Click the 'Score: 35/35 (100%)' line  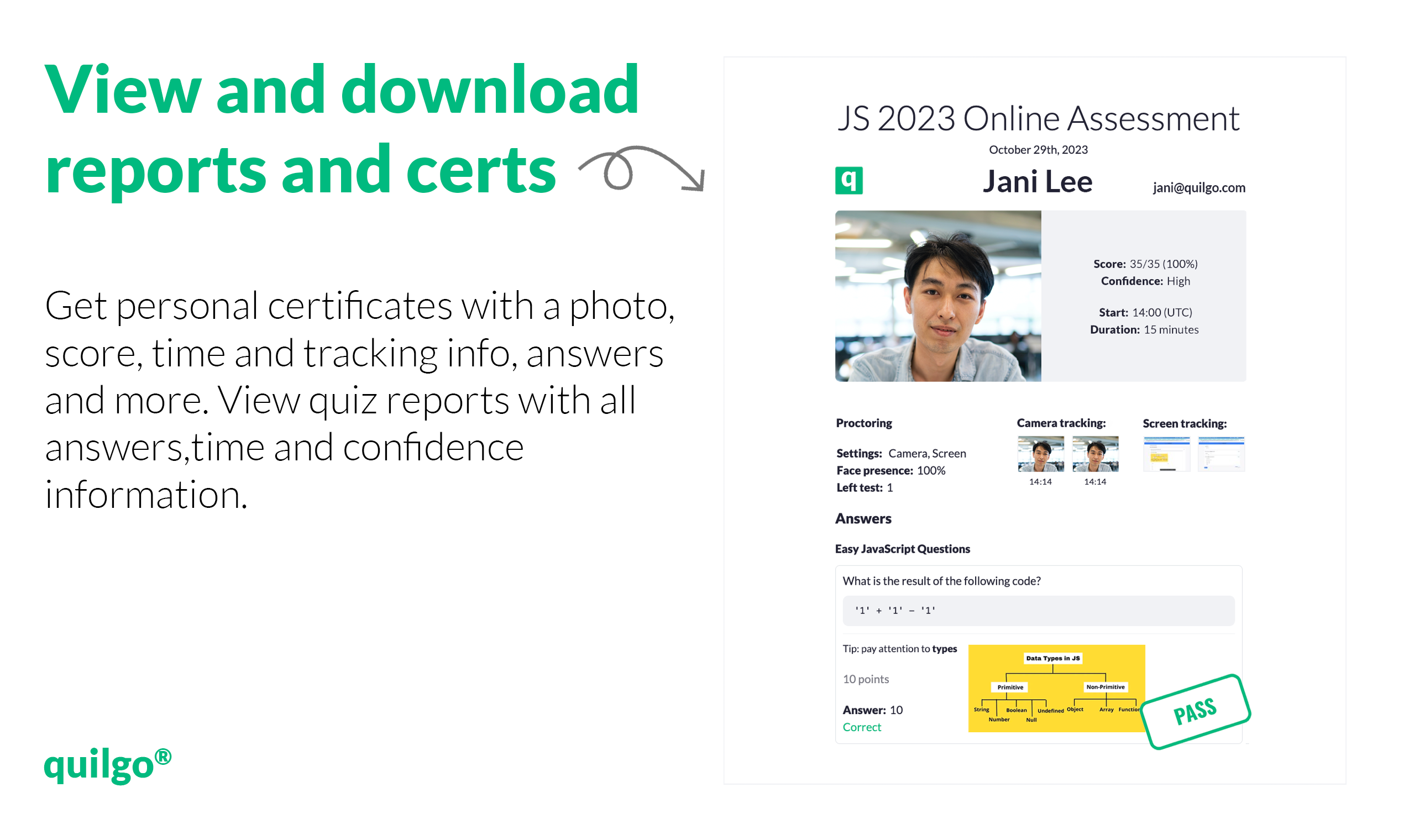tap(1145, 264)
